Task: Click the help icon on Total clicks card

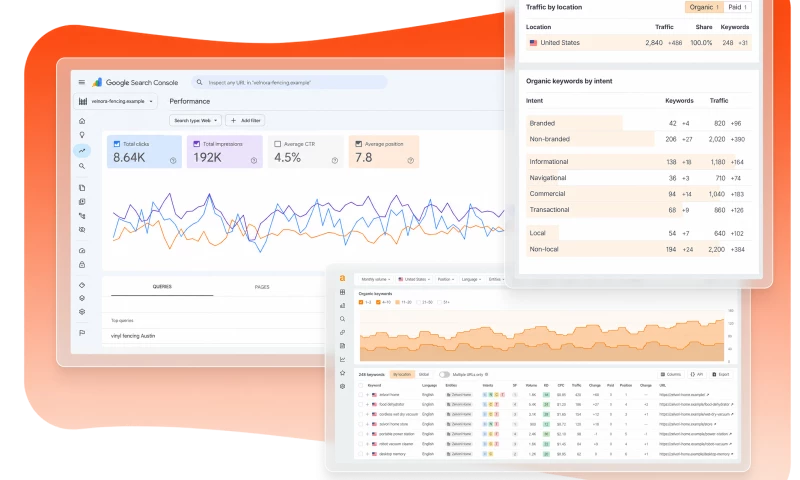Action: (x=173, y=161)
